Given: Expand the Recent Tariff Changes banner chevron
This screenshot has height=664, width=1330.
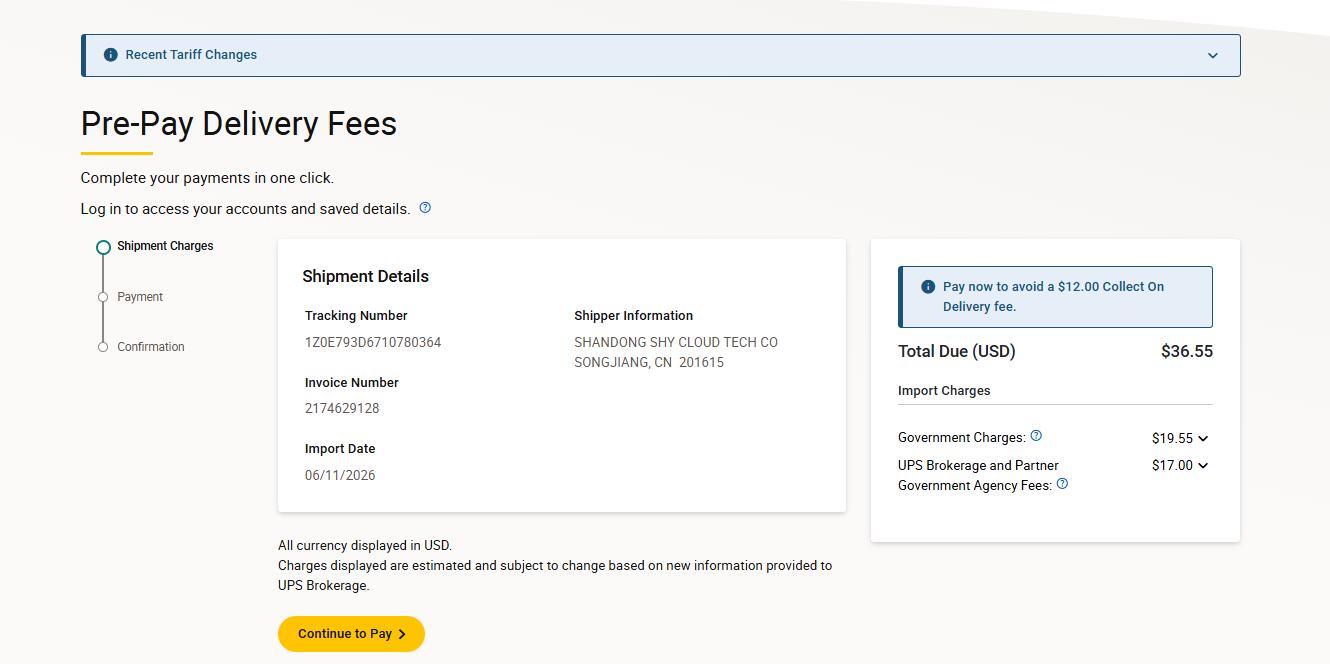Looking at the screenshot, I should coord(1213,56).
